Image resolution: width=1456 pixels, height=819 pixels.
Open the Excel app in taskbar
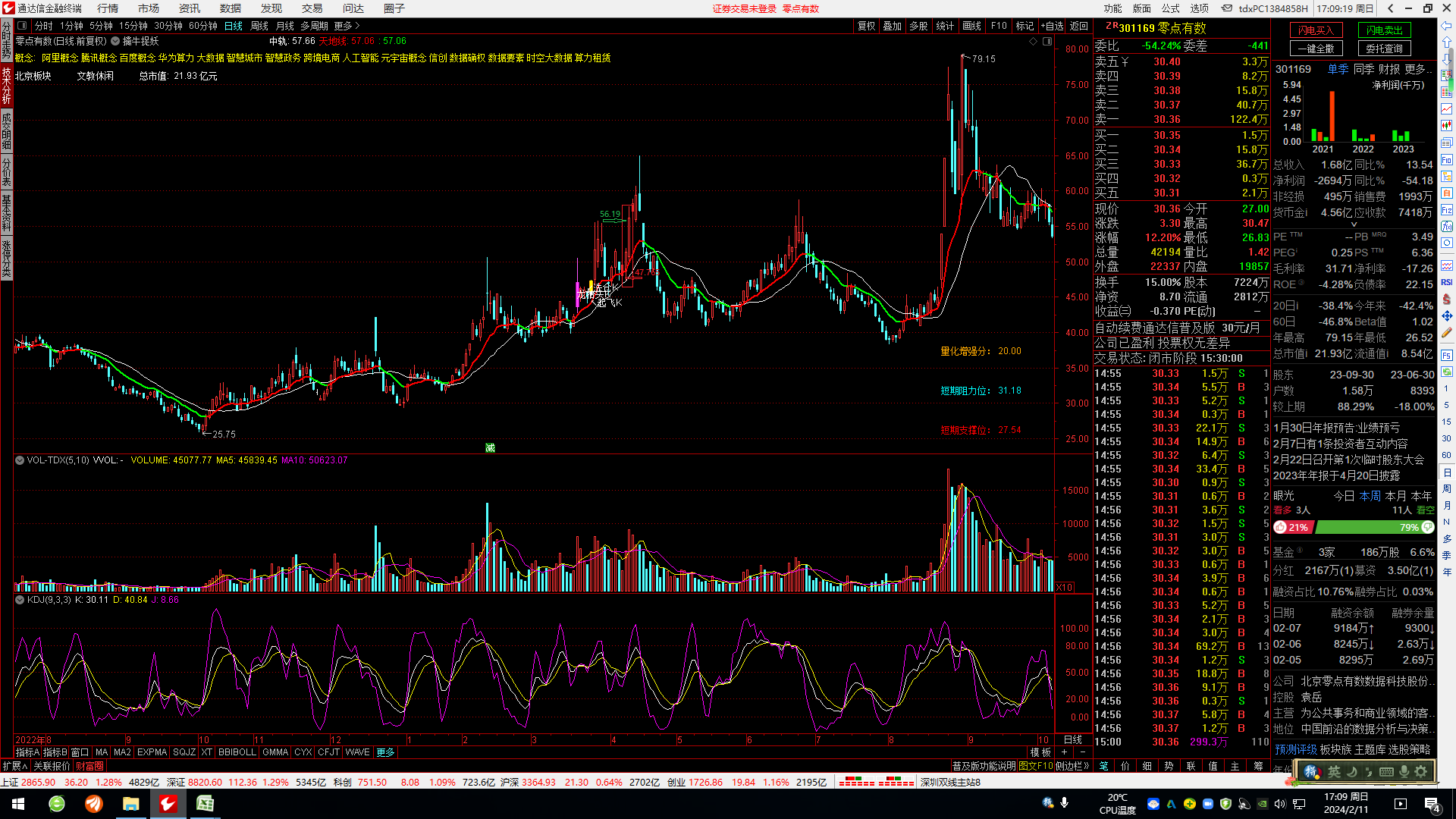pyautogui.click(x=205, y=804)
